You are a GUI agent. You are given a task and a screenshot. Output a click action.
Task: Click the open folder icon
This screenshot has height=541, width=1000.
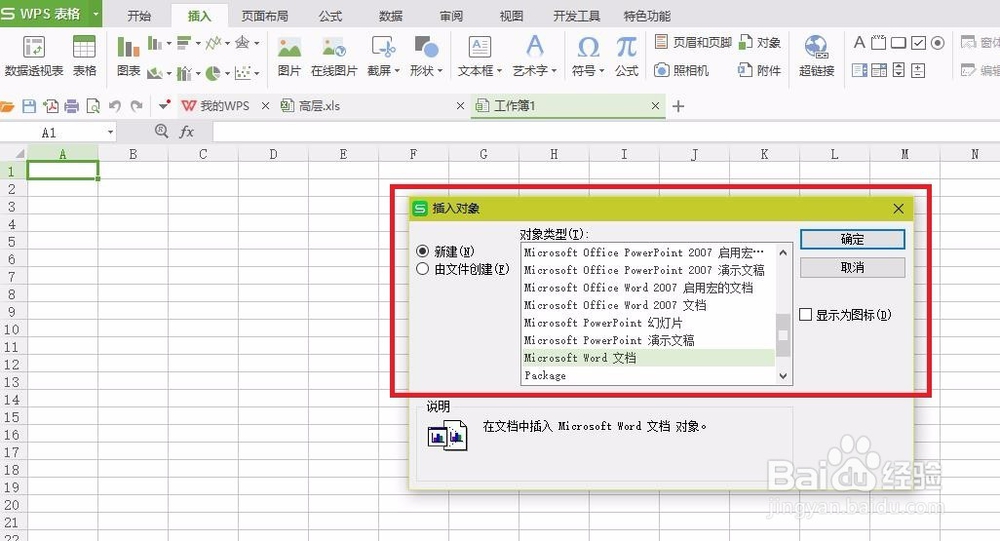coord(7,106)
